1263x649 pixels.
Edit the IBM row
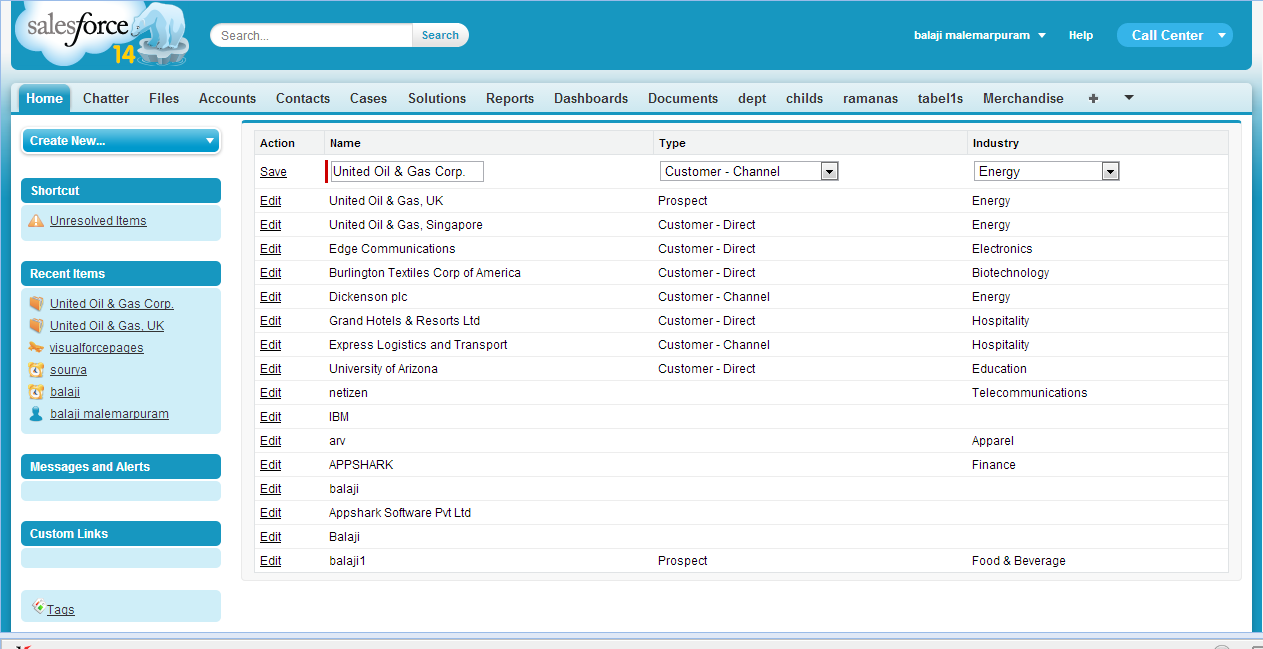[x=270, y=417]
